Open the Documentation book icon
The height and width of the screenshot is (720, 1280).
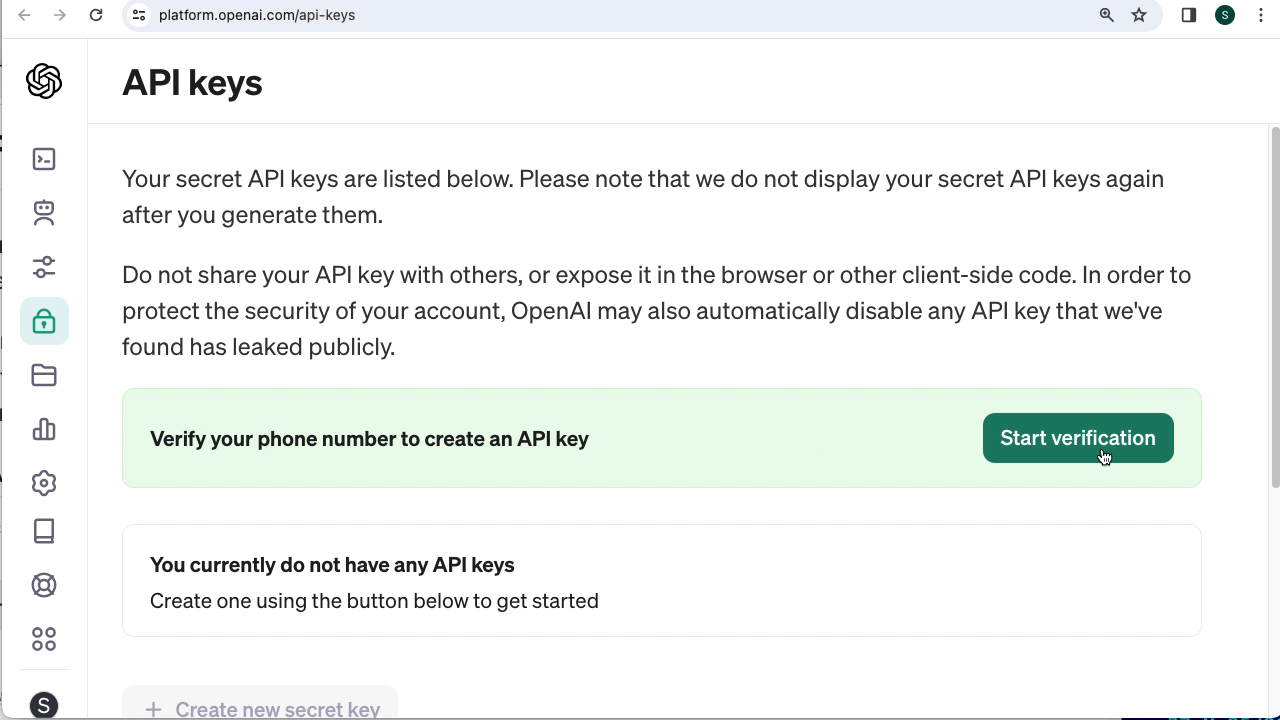click(44, 531)
